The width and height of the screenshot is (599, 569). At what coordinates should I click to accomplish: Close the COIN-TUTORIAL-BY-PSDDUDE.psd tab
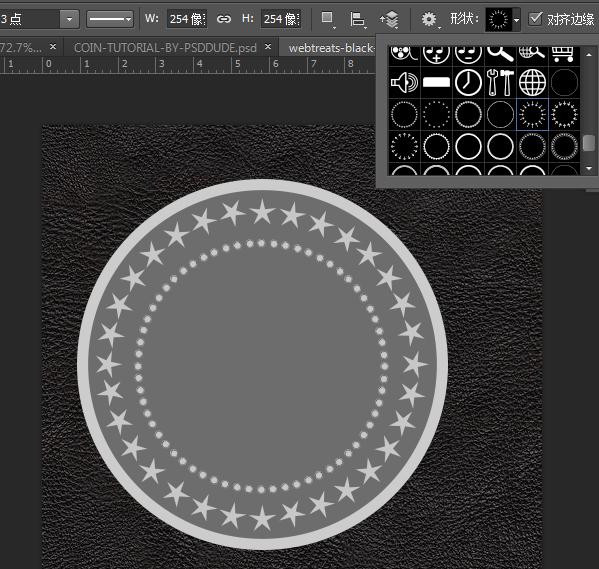tap(268, 47)
